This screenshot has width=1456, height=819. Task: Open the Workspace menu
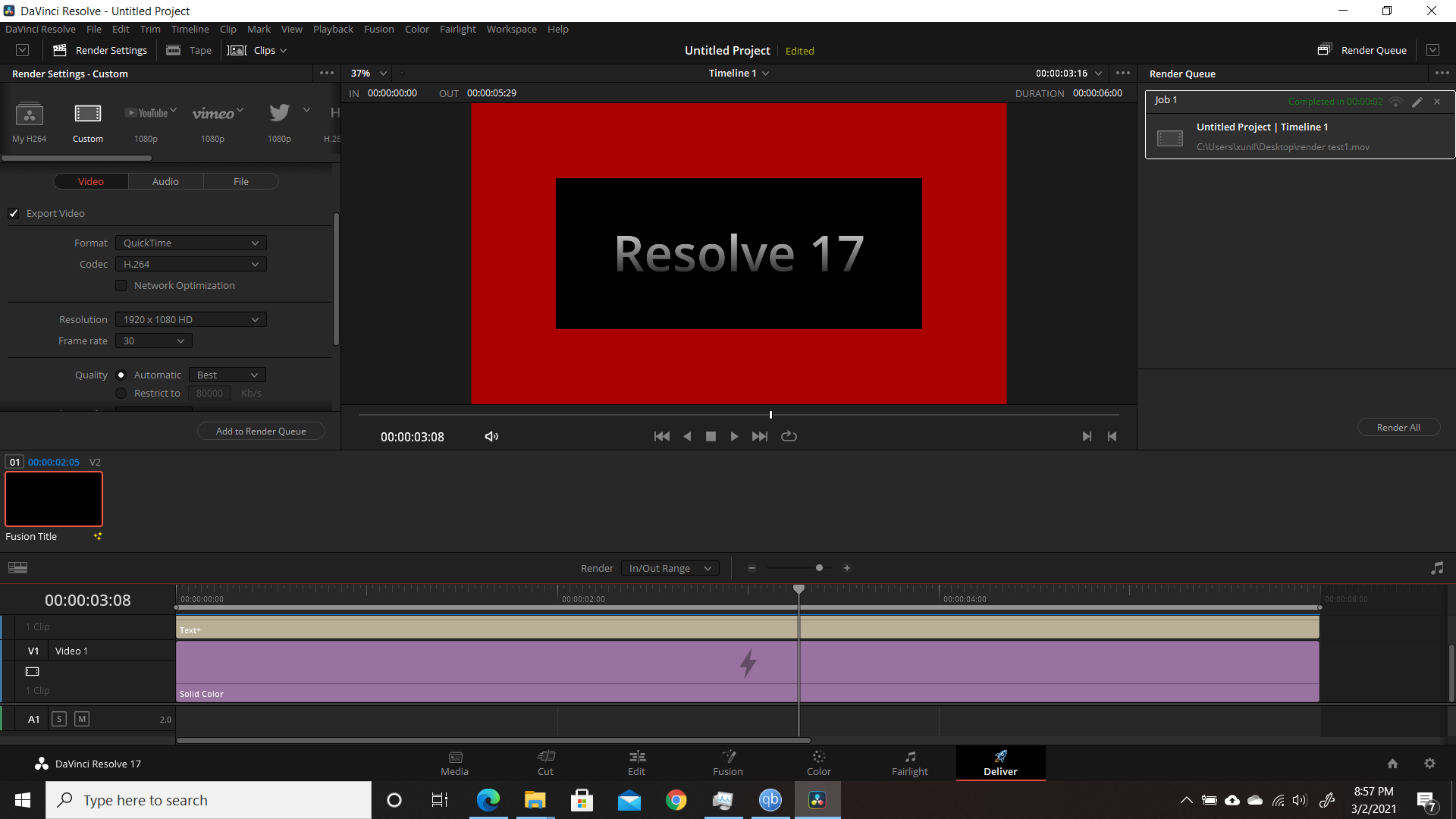(x=511, y=29)
